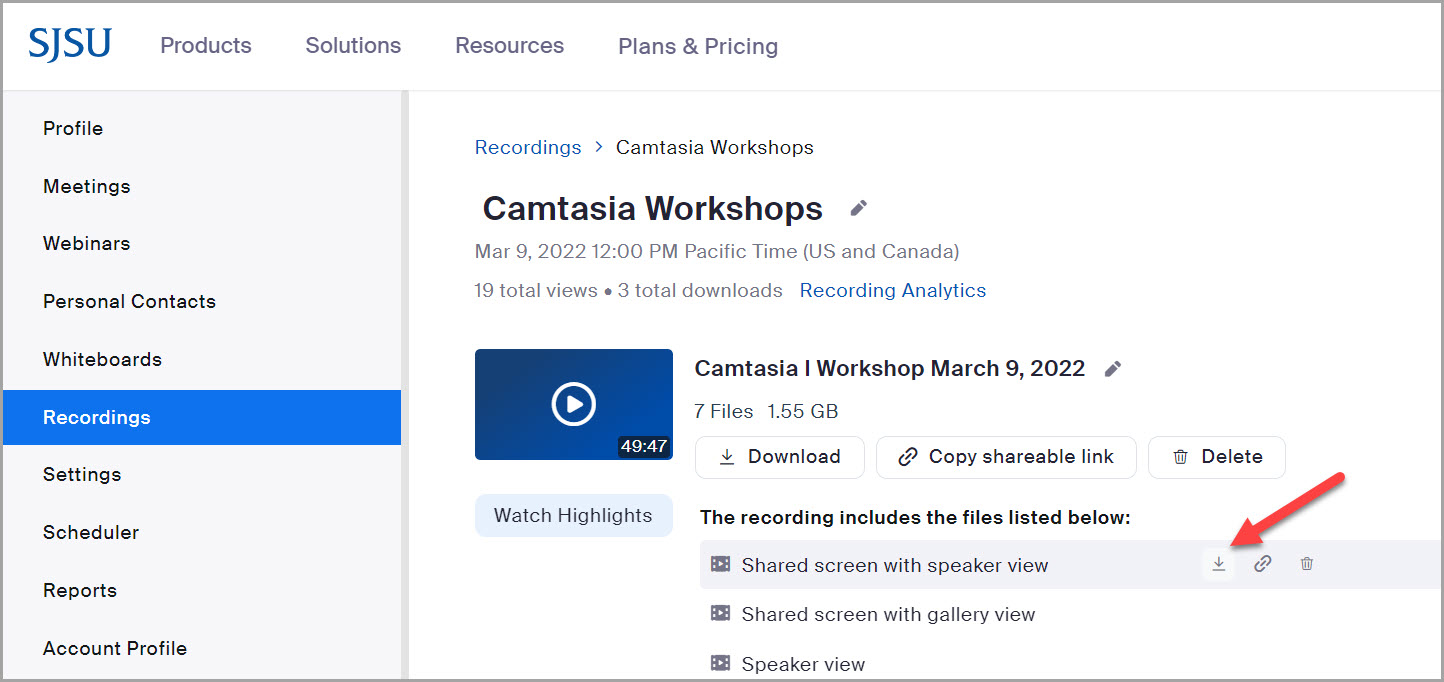Click the SJSU logo
Viewport: 1444px width, 682px height.
click(70, 45)
